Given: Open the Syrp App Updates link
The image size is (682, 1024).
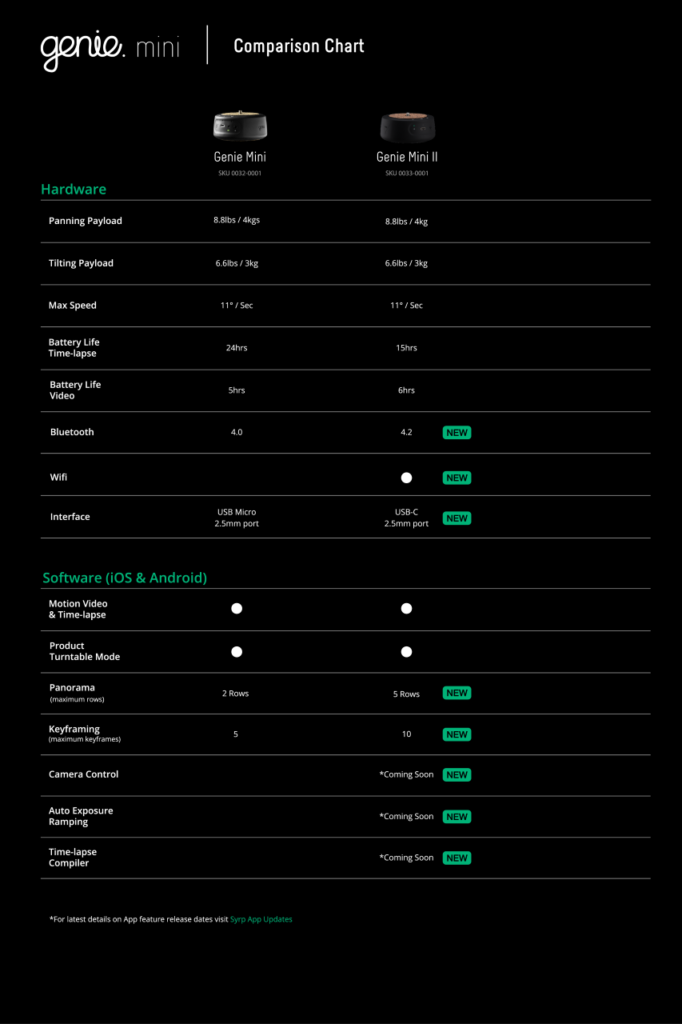Looking at the screenshot, I should coord(264,919).
